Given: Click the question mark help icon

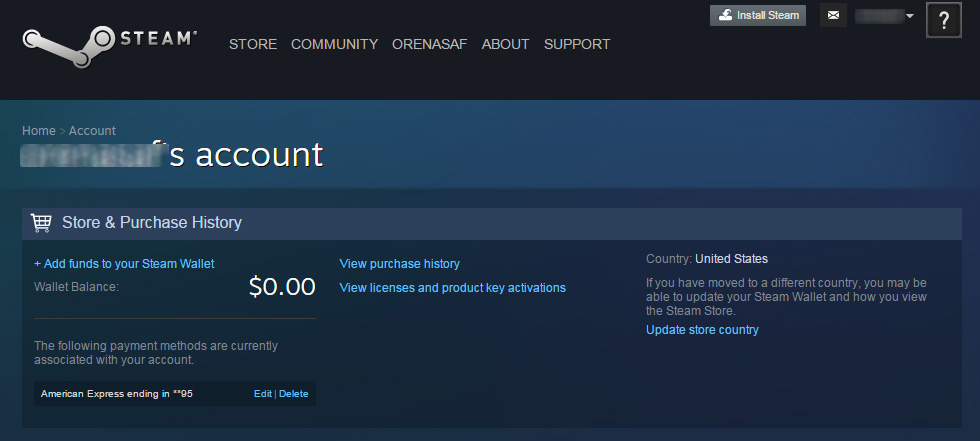Looking at the screenshot, I should click(944, 21).
